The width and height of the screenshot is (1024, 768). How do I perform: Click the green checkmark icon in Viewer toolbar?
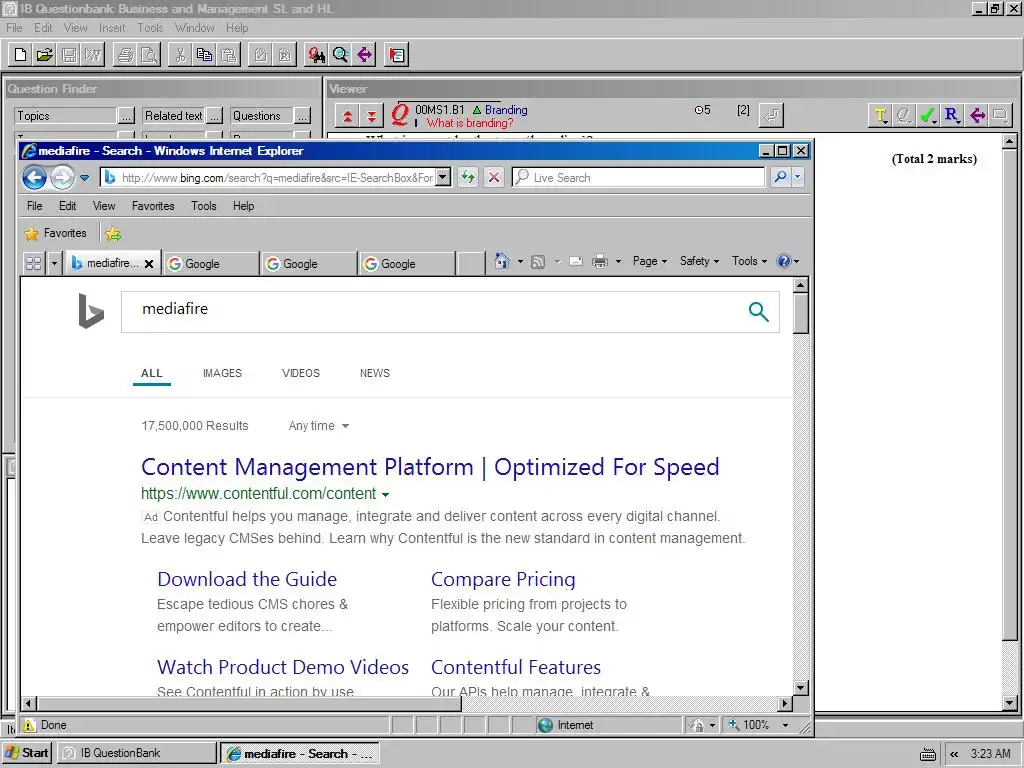927,116
